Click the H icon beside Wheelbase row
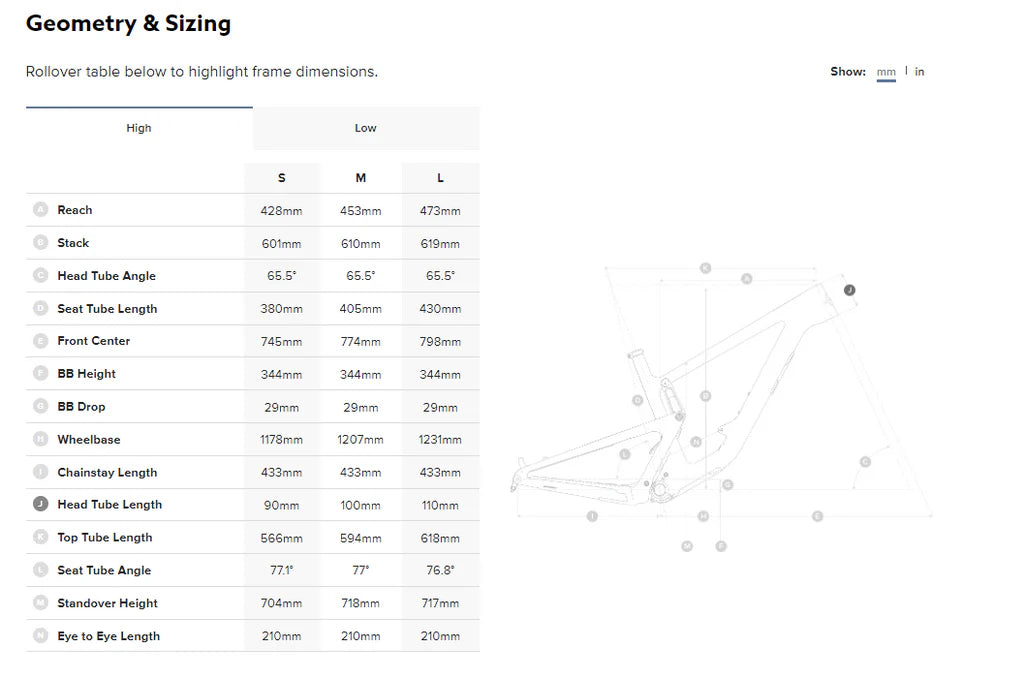 point(41,439)
